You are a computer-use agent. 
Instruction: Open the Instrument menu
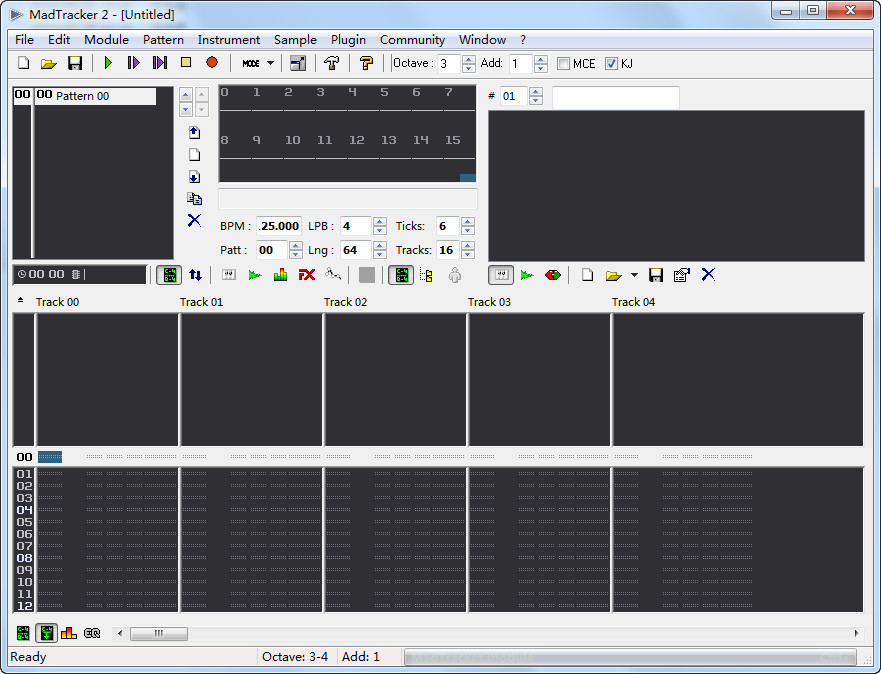click(x=228, y=40)
